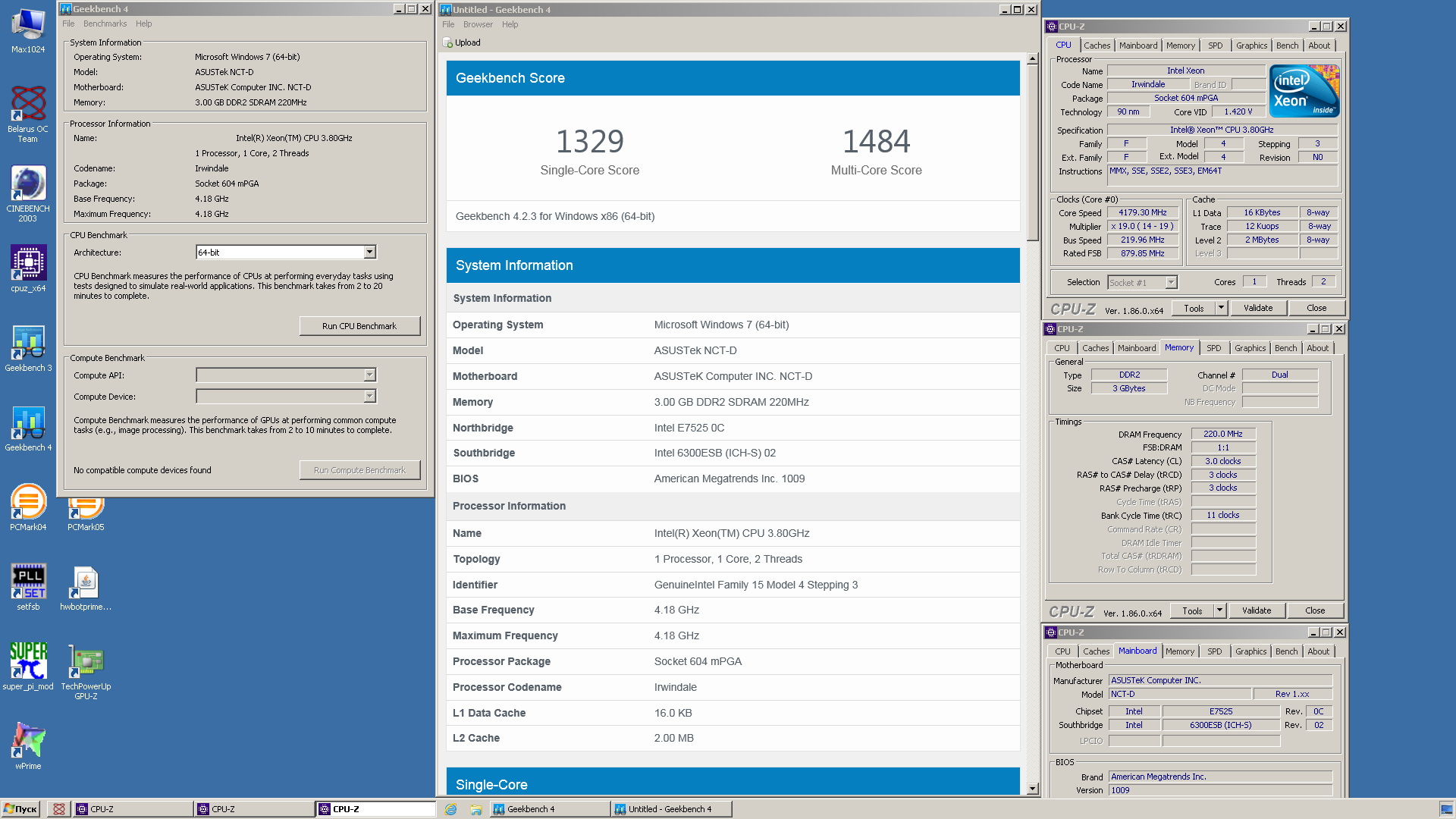Open the Windows Explorer folder taskbar icon
1456x819 pixels.
[475, 809]
